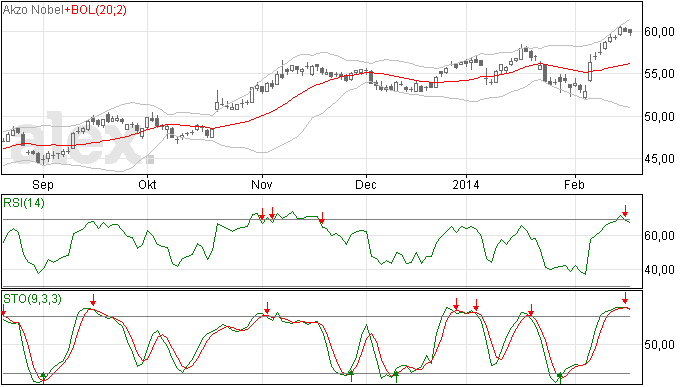Click the 50,00 value on the price axis
Image resolution: width=690 pixels, height=387 pixels.
click(659, 117)
